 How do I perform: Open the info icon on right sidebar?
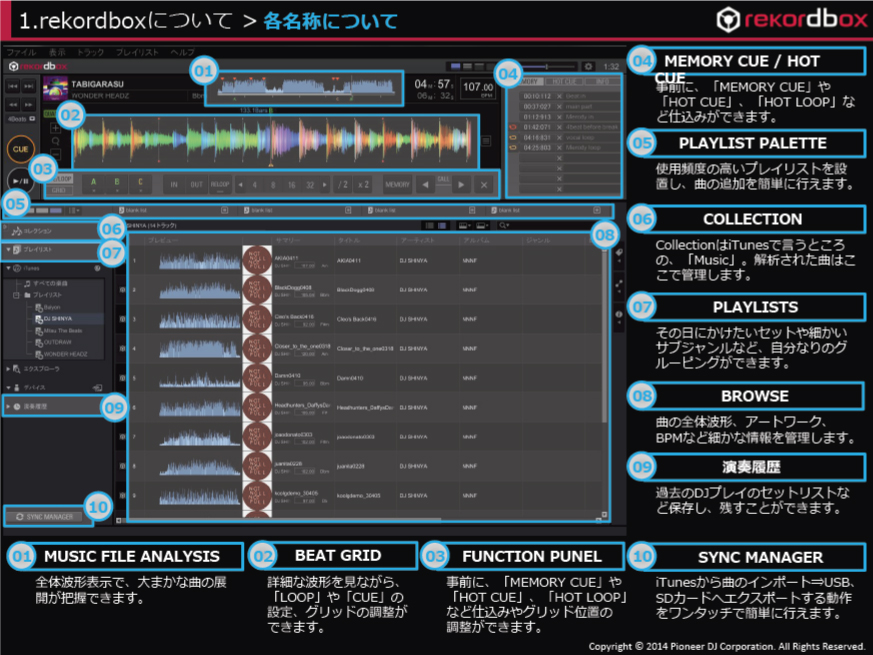619,315
